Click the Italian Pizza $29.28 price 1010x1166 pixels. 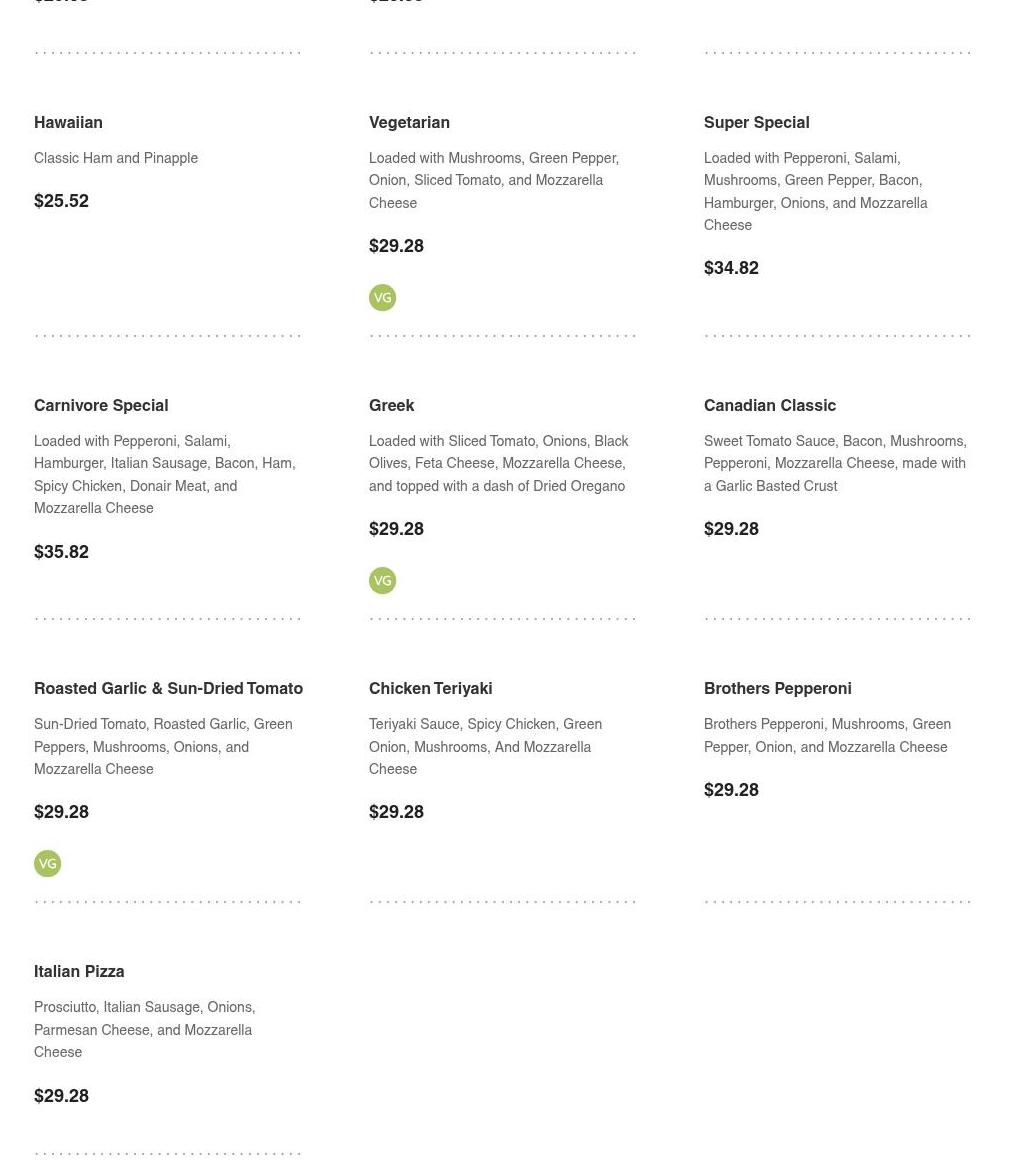click(61, 1096)
